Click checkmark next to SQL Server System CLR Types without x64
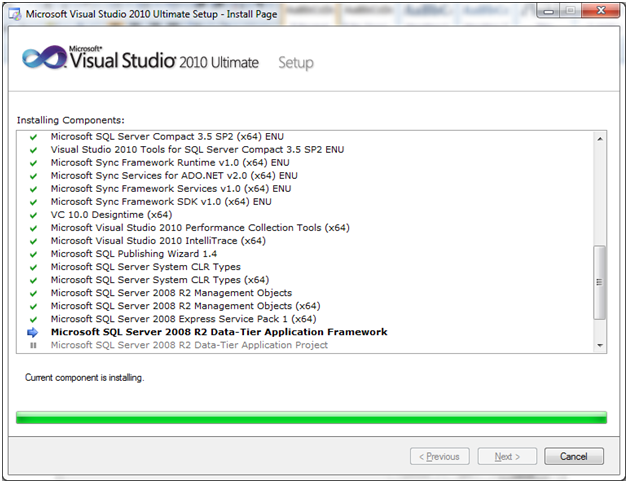The image size is (628, 483). point(33,267)
